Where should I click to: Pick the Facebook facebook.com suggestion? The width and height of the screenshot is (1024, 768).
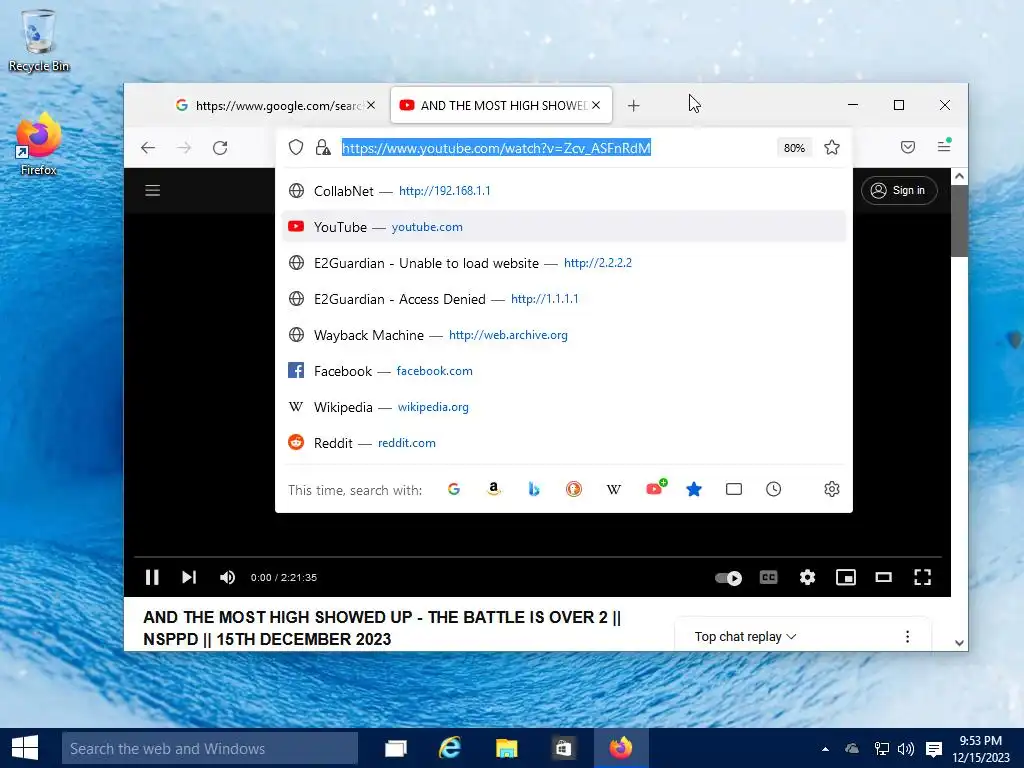click(564, 370)
